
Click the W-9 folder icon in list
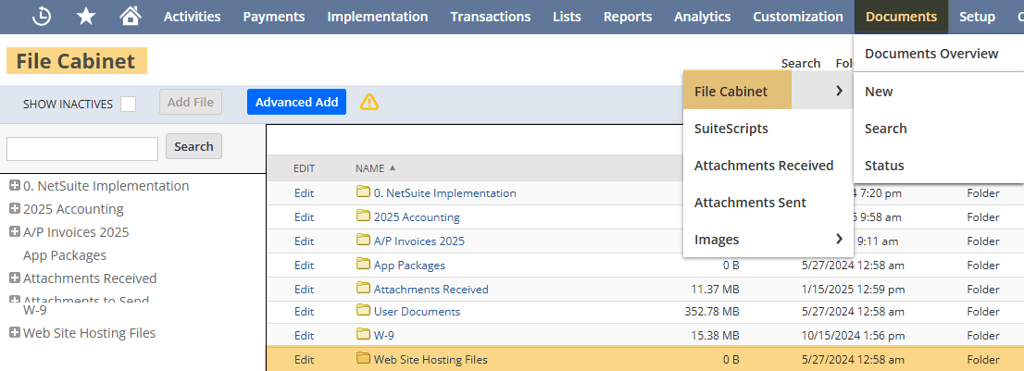(363, 335)
